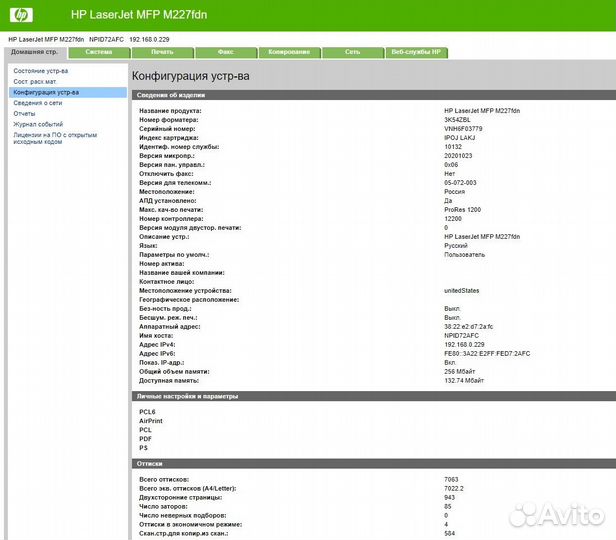Viewport: 616px width, 540px height.
Task: Select the Факс tab
Action: [x=226, y=52]
